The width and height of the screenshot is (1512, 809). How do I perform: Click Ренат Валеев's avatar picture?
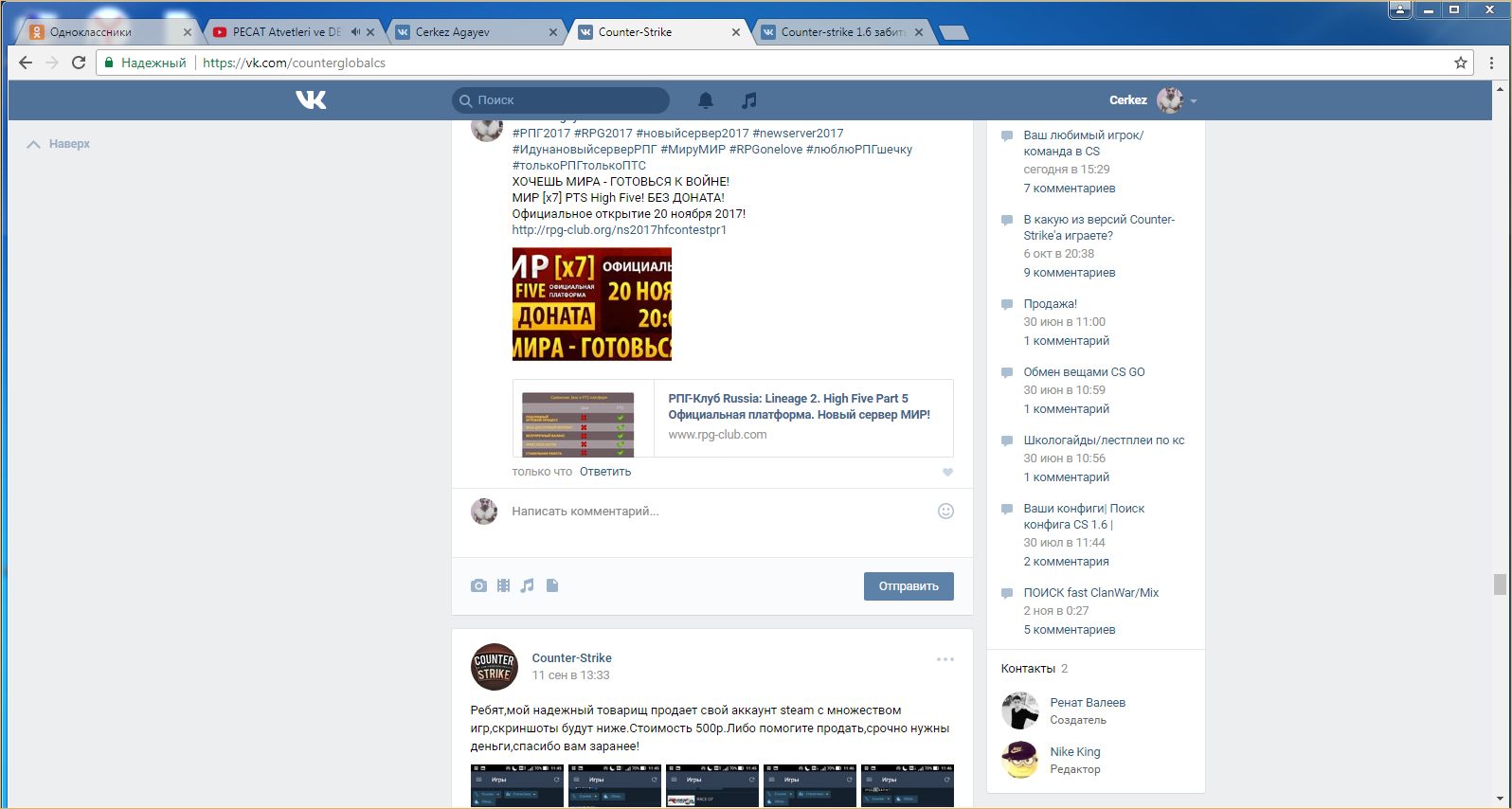tap(1020, 710)
